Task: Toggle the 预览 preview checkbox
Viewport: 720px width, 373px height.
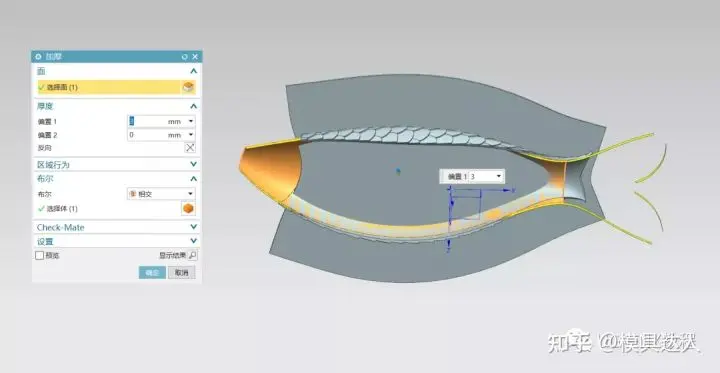Action: pos(40,255)
